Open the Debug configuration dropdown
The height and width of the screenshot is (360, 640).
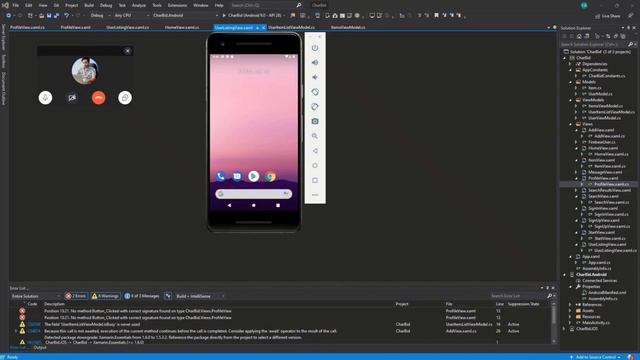pyautogui.click(x=100, y=16)
